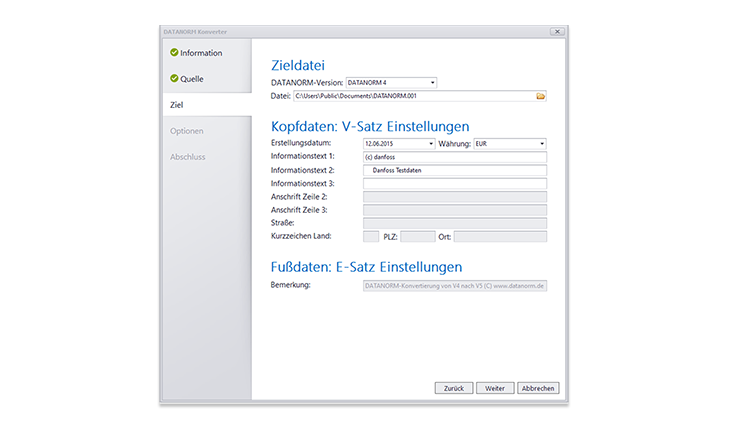Click the Bemerkung field
The width and height of the screenshot is (729, 430).
[454, 286]
